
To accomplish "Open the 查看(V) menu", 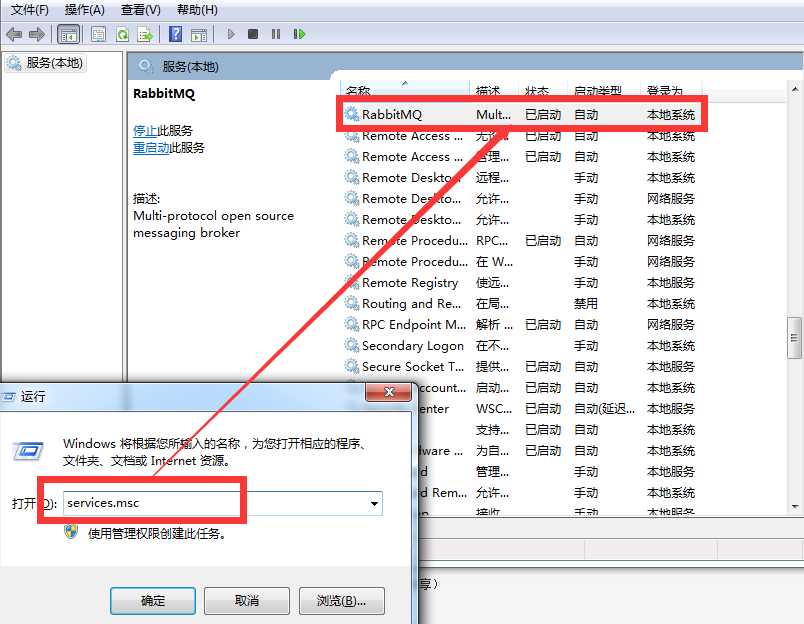I will 140,10.
